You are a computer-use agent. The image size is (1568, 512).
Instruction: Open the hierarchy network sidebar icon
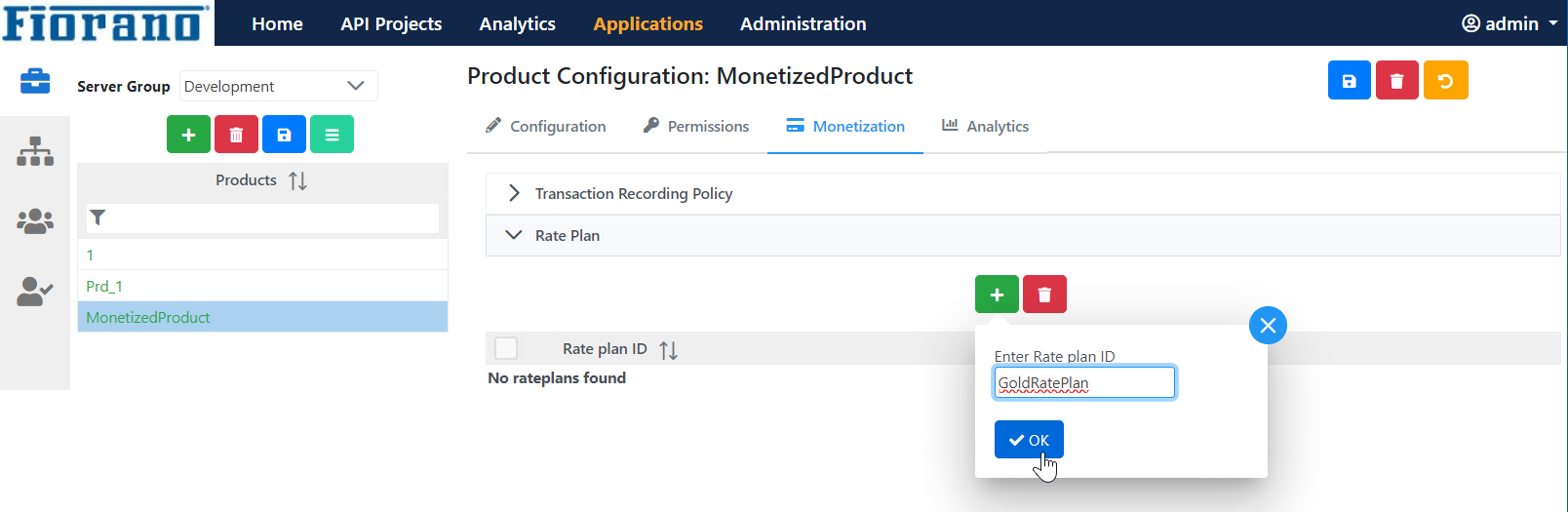(35, 151)
